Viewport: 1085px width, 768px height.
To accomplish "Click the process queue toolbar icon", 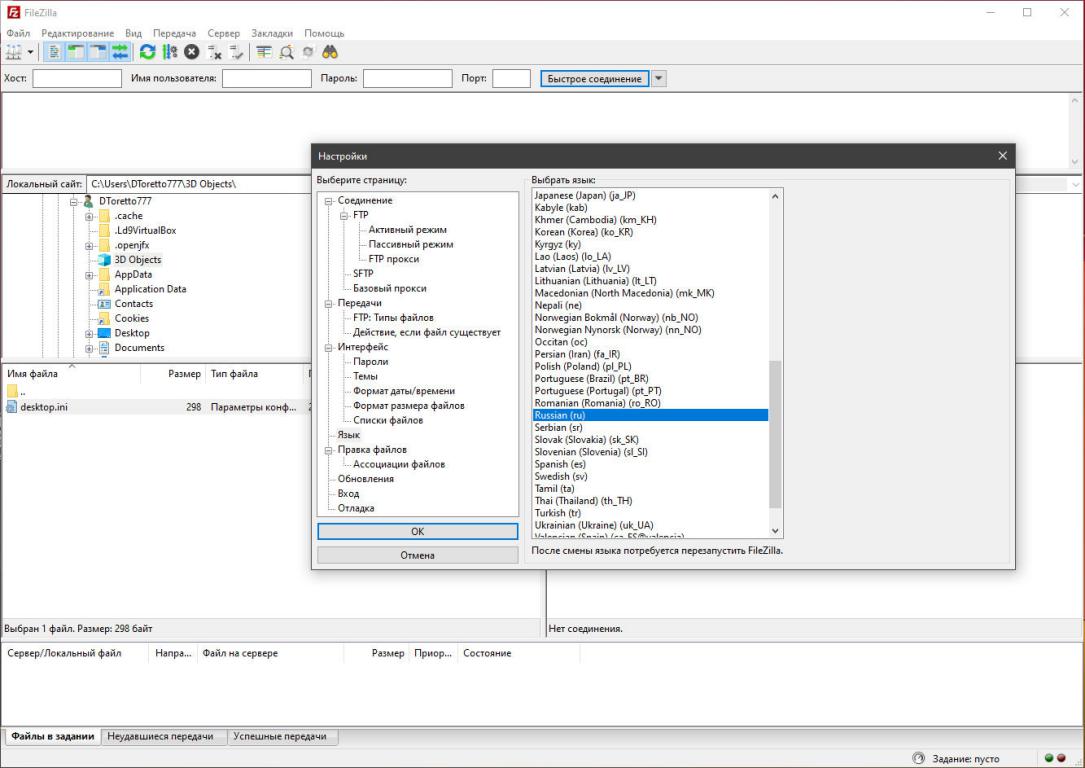I will pyautogui.click(x=169, y=52).
